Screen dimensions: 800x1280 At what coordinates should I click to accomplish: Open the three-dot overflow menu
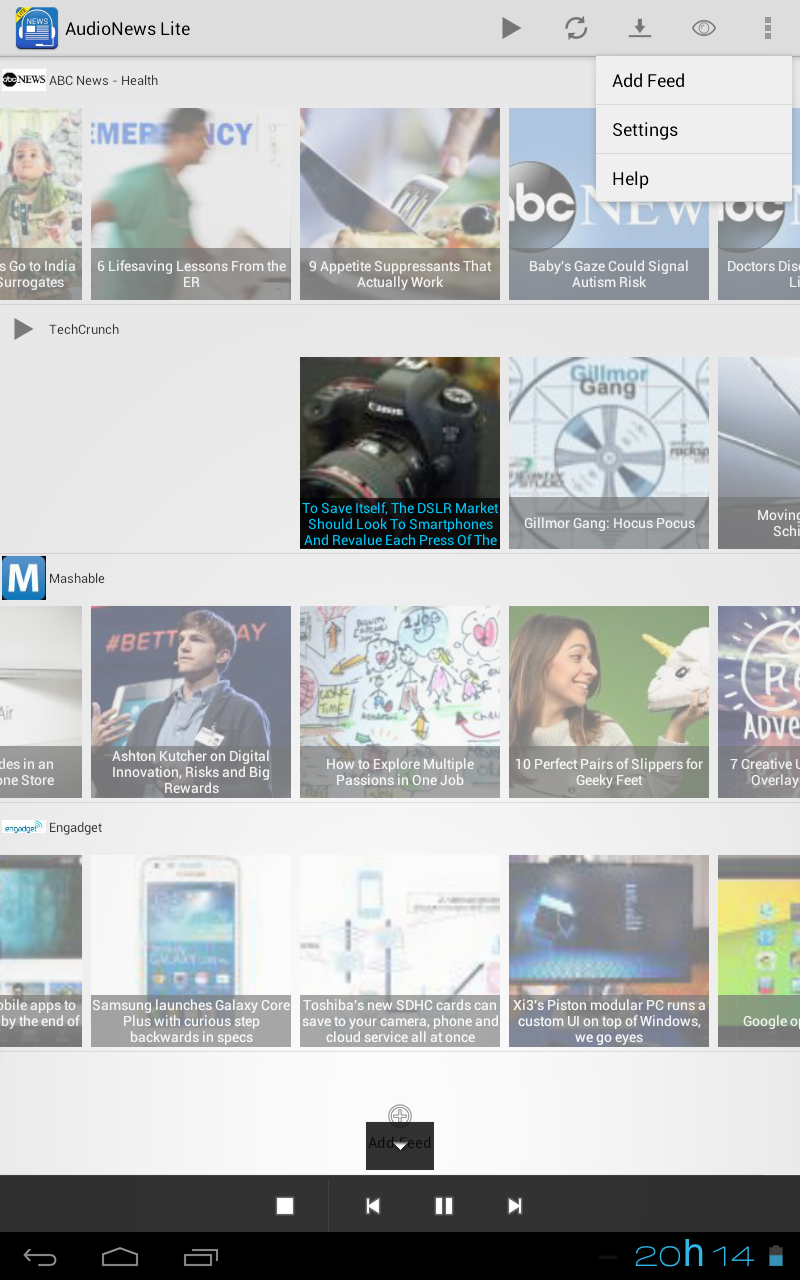[768, 28]
